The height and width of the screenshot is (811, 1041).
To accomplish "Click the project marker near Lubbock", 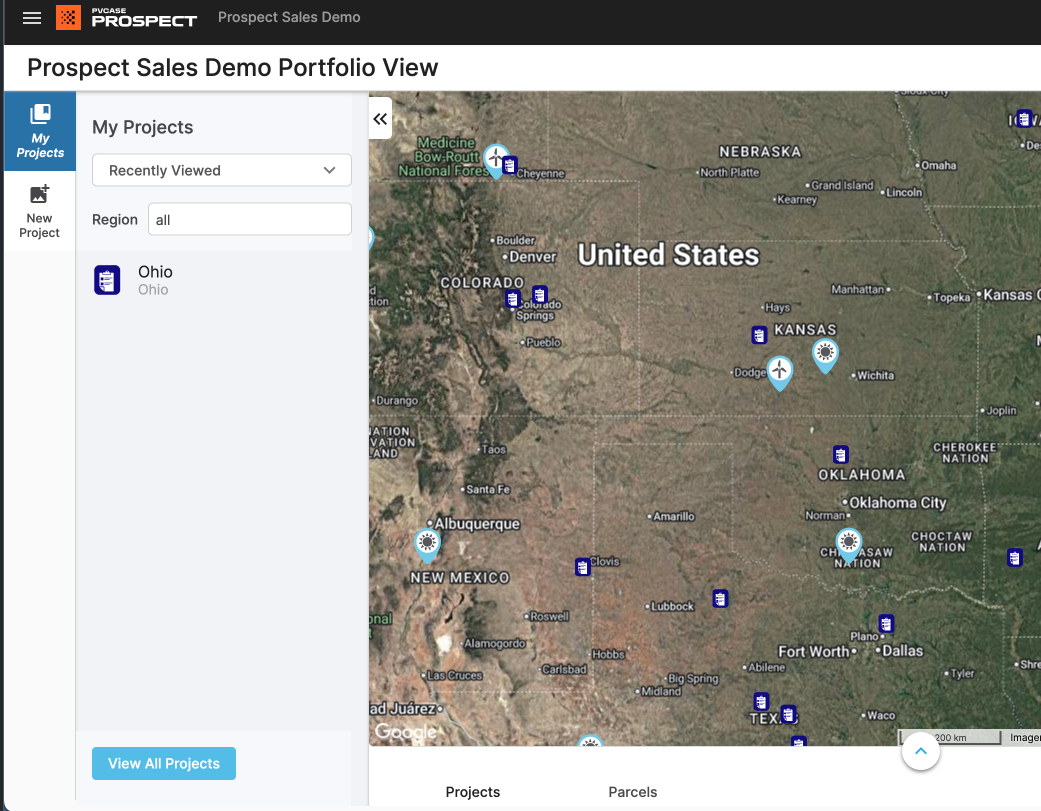I will [x=720, y=599].
